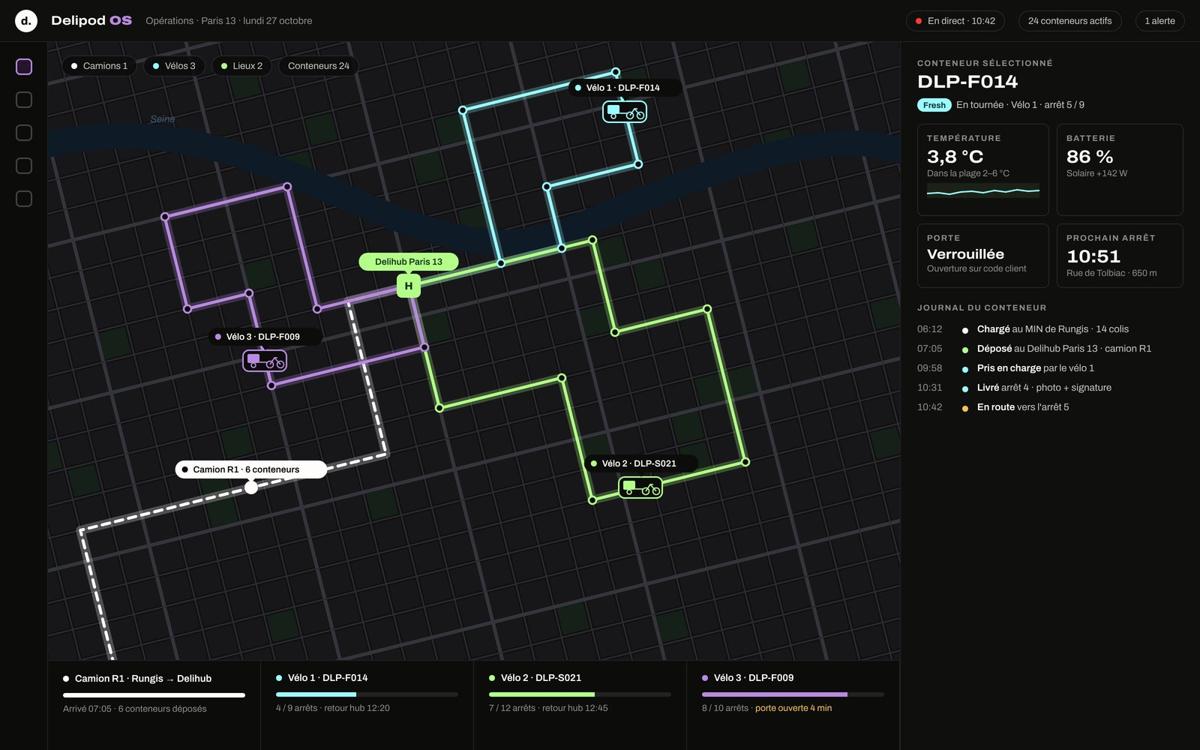
Task: Click the green Vélo 2 cargo bike marker
Action: tap(641, 487)
